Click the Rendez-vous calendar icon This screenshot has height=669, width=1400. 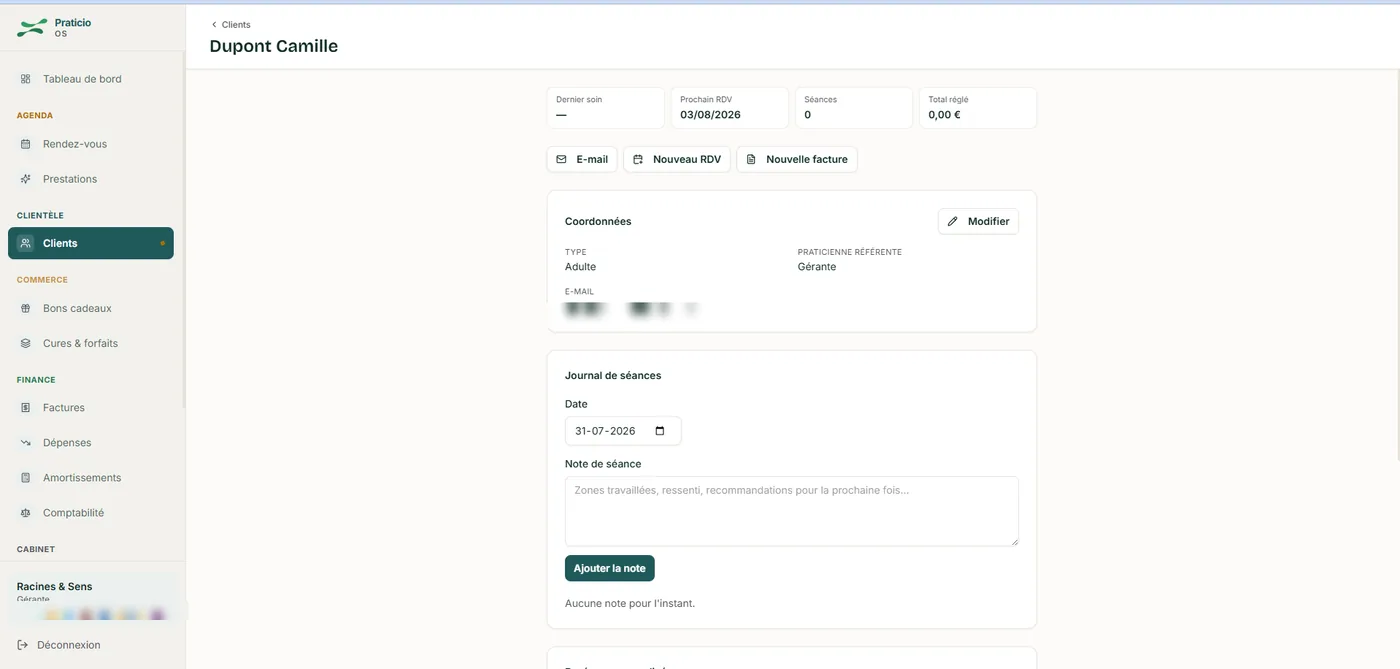tap(26, 144)
